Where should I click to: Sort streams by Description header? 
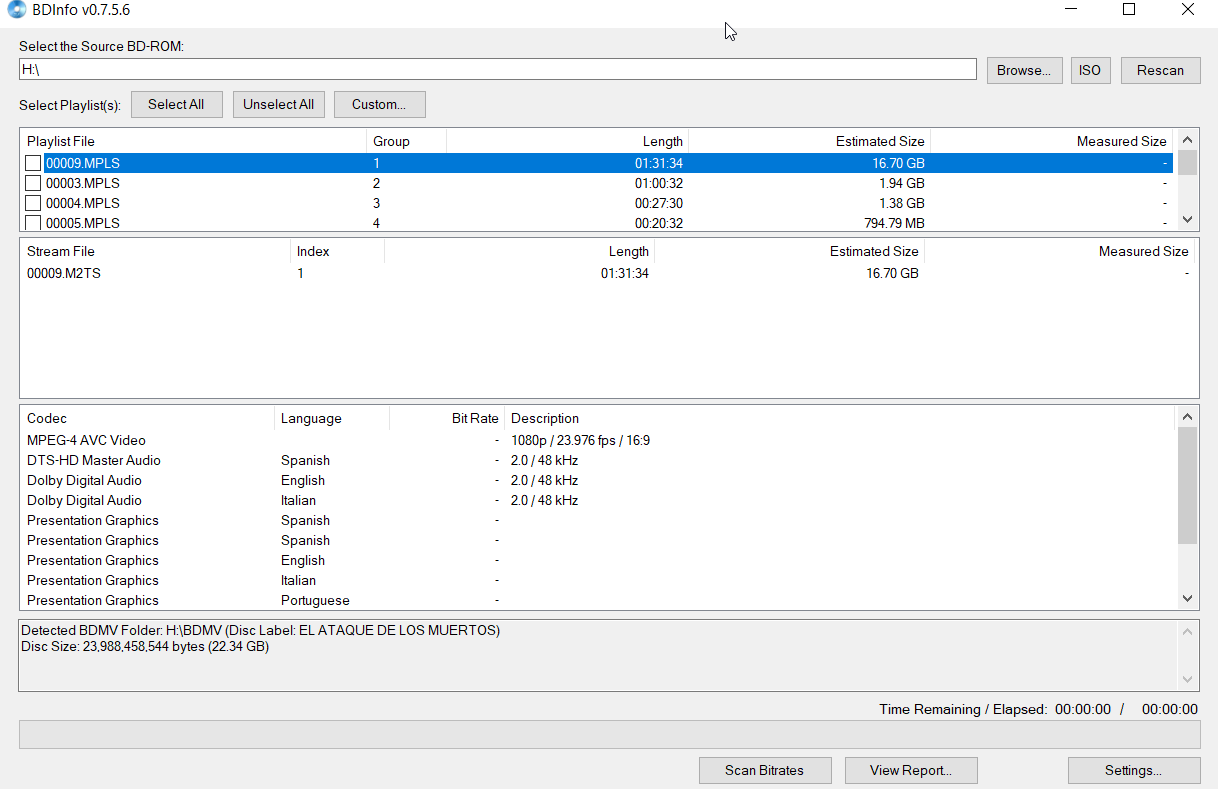point(838,418)
